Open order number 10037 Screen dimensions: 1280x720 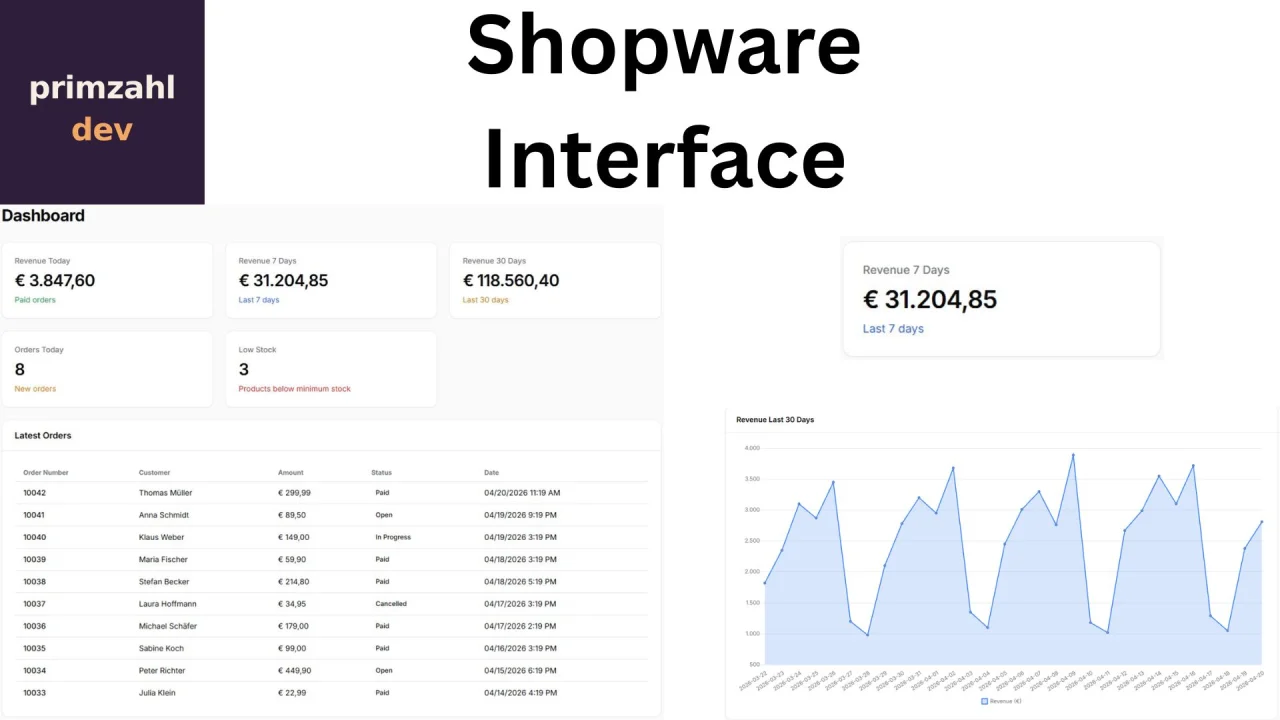[x=34, y=604]
